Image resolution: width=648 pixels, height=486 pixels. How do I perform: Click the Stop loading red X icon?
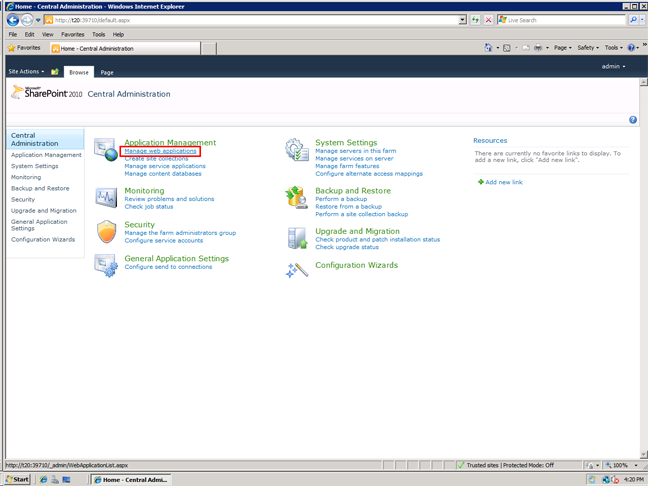(x=488, y=20)
